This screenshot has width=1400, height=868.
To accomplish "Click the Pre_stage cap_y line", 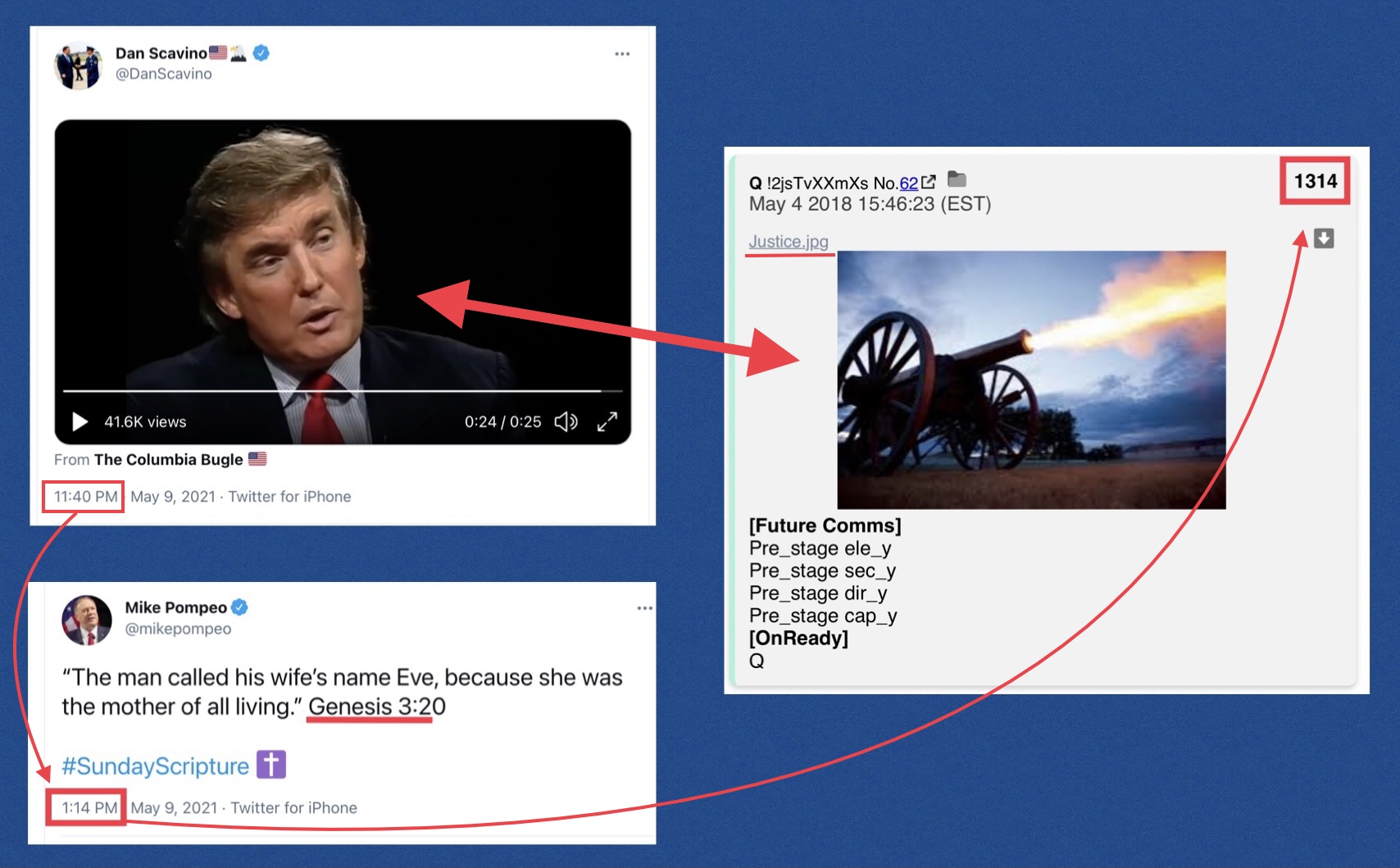I will pyautogui.click(x=823, y=616).
